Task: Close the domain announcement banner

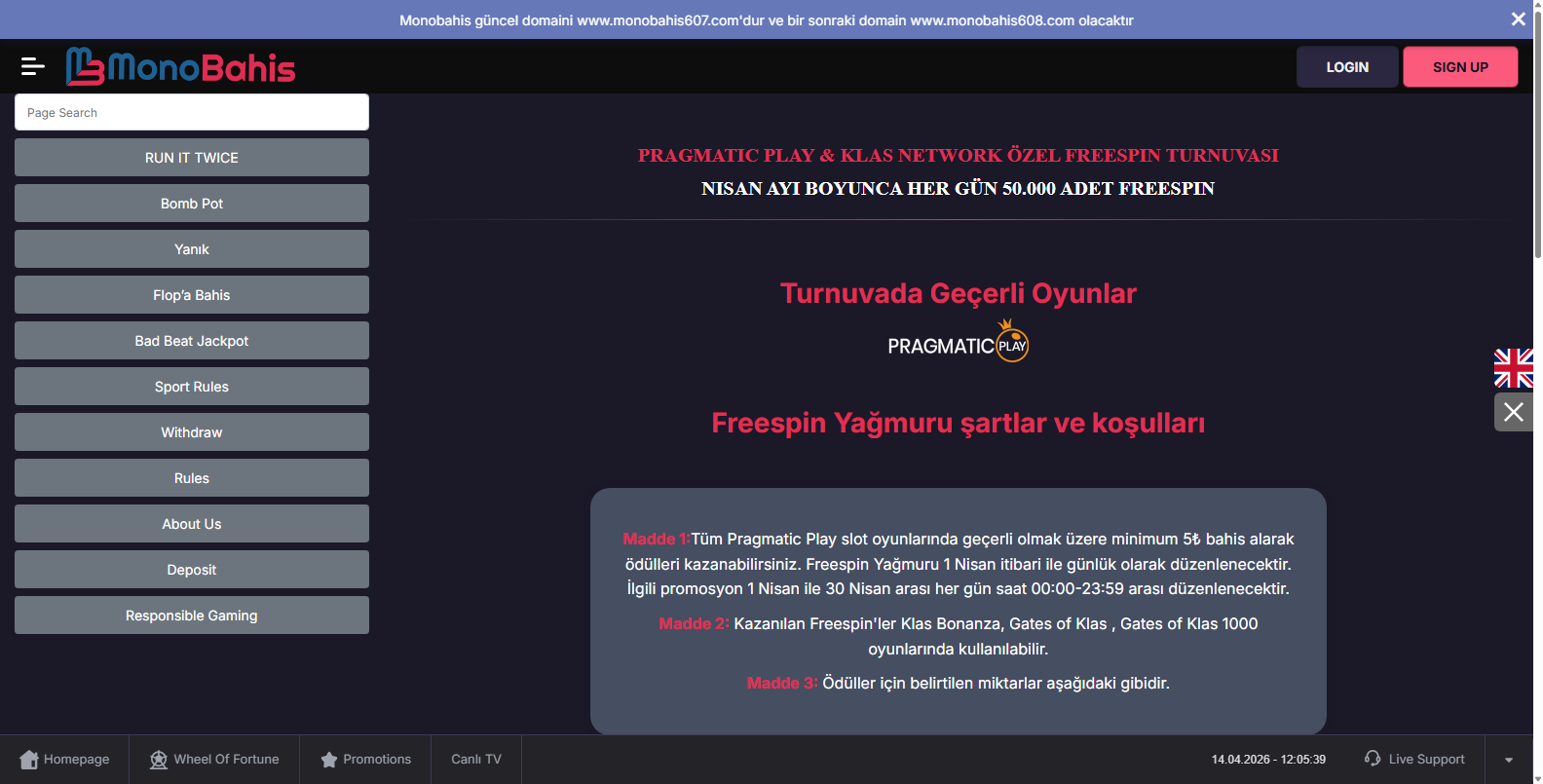Action: click(x=1518, y=19)
